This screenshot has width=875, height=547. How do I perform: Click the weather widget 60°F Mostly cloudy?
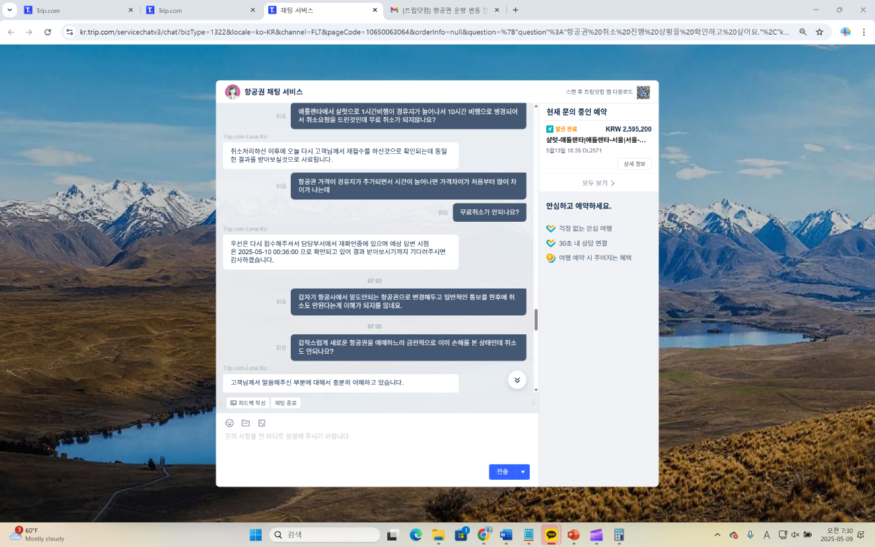point(37,534)
